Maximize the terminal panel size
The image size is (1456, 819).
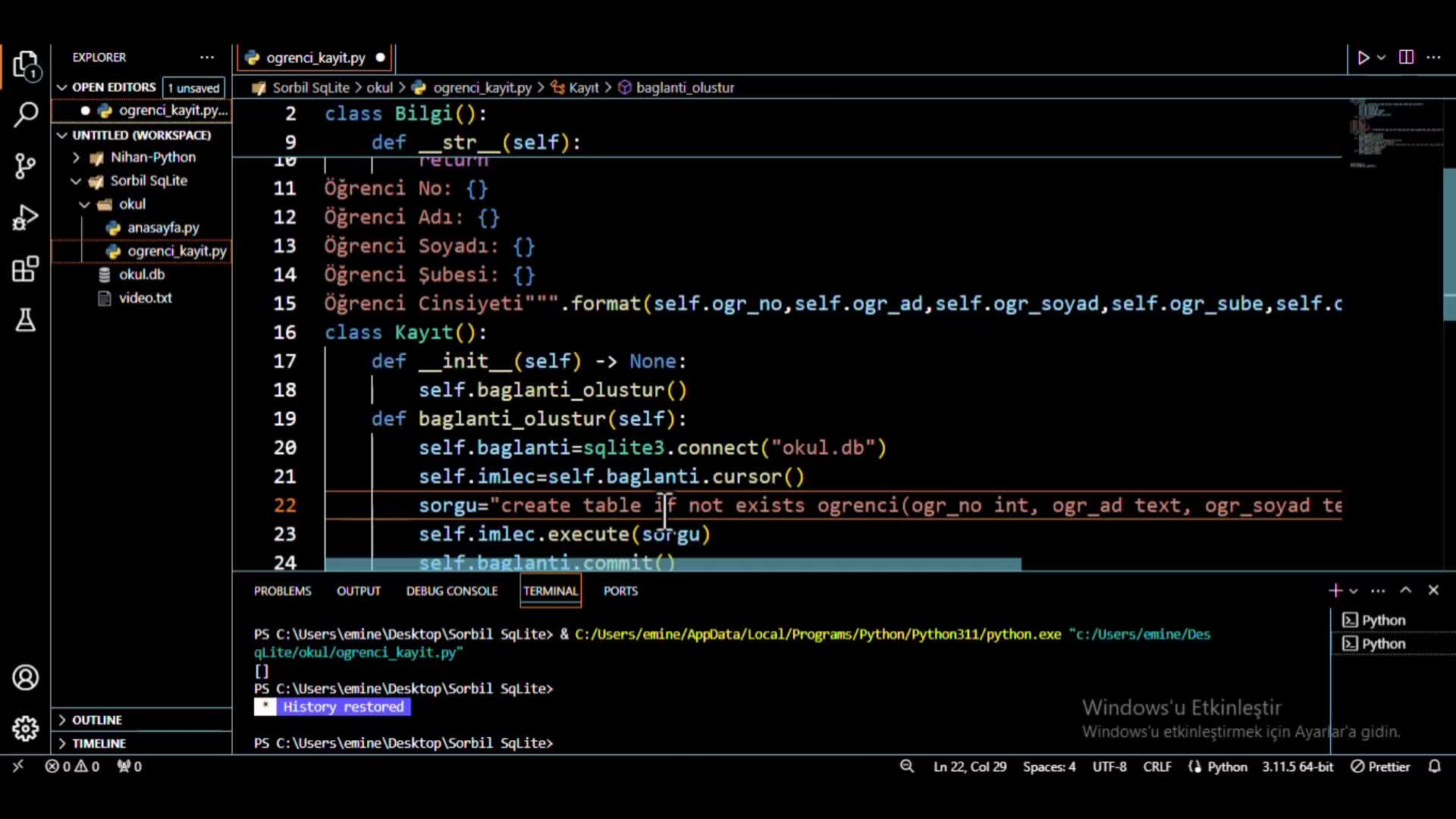[x=1406, y=590]
